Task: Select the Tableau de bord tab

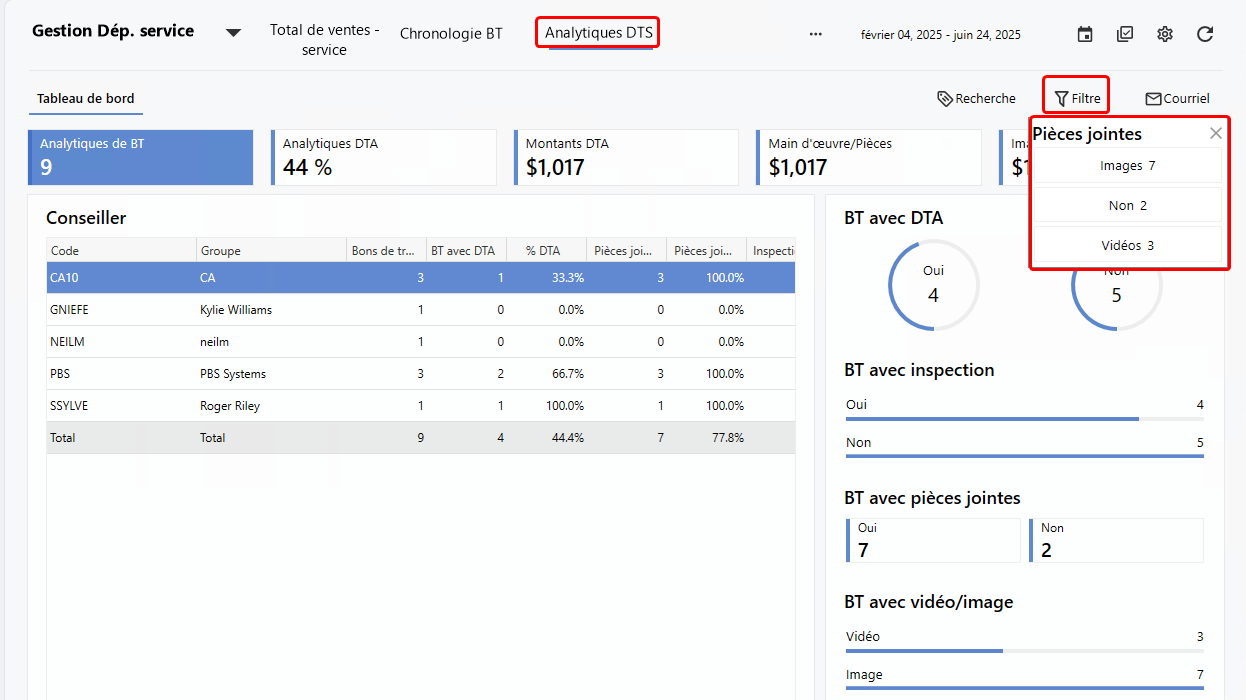Action: click(85, 98)
